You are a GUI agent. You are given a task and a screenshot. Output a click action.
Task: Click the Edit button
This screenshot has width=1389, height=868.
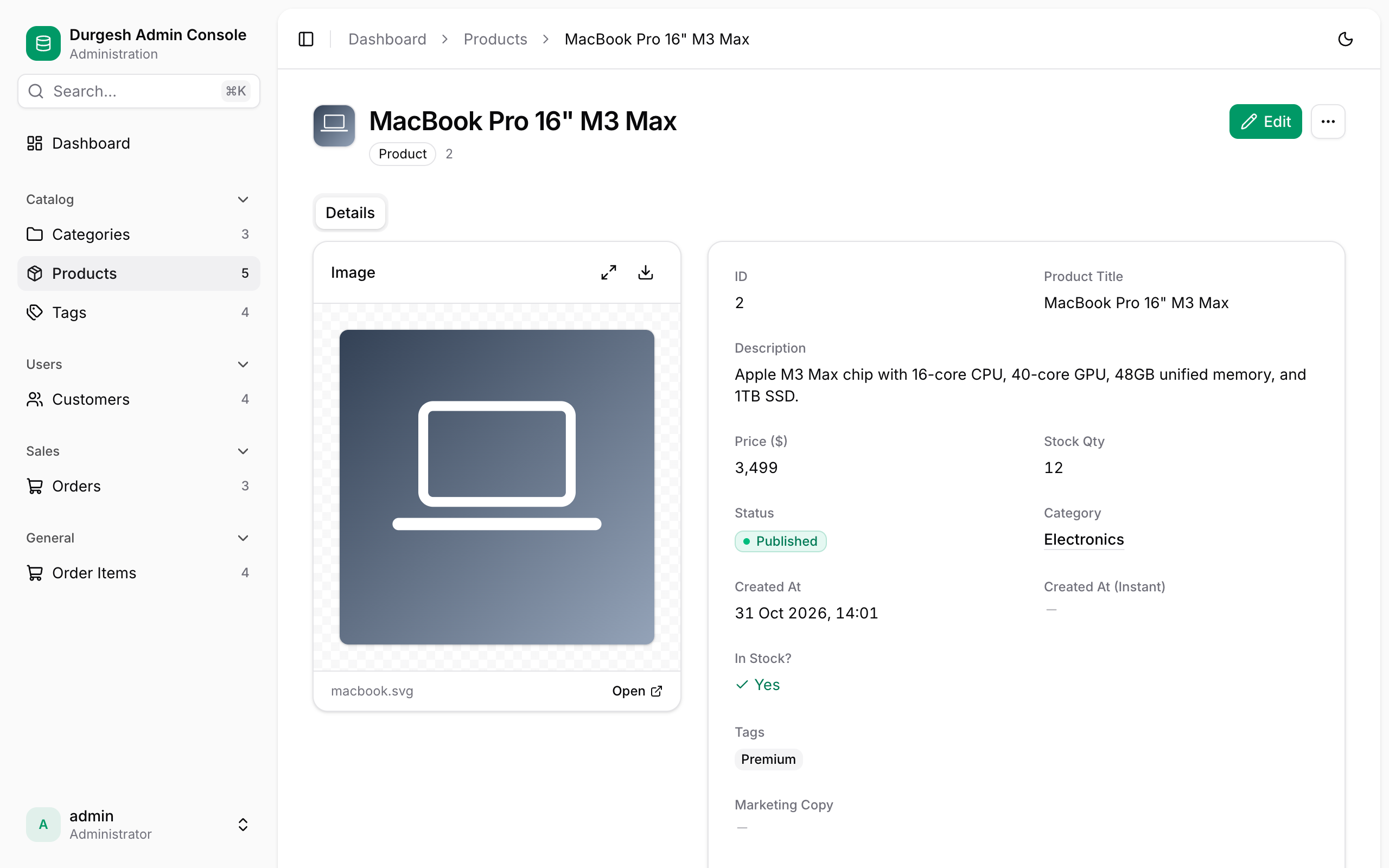[1265, 122]
